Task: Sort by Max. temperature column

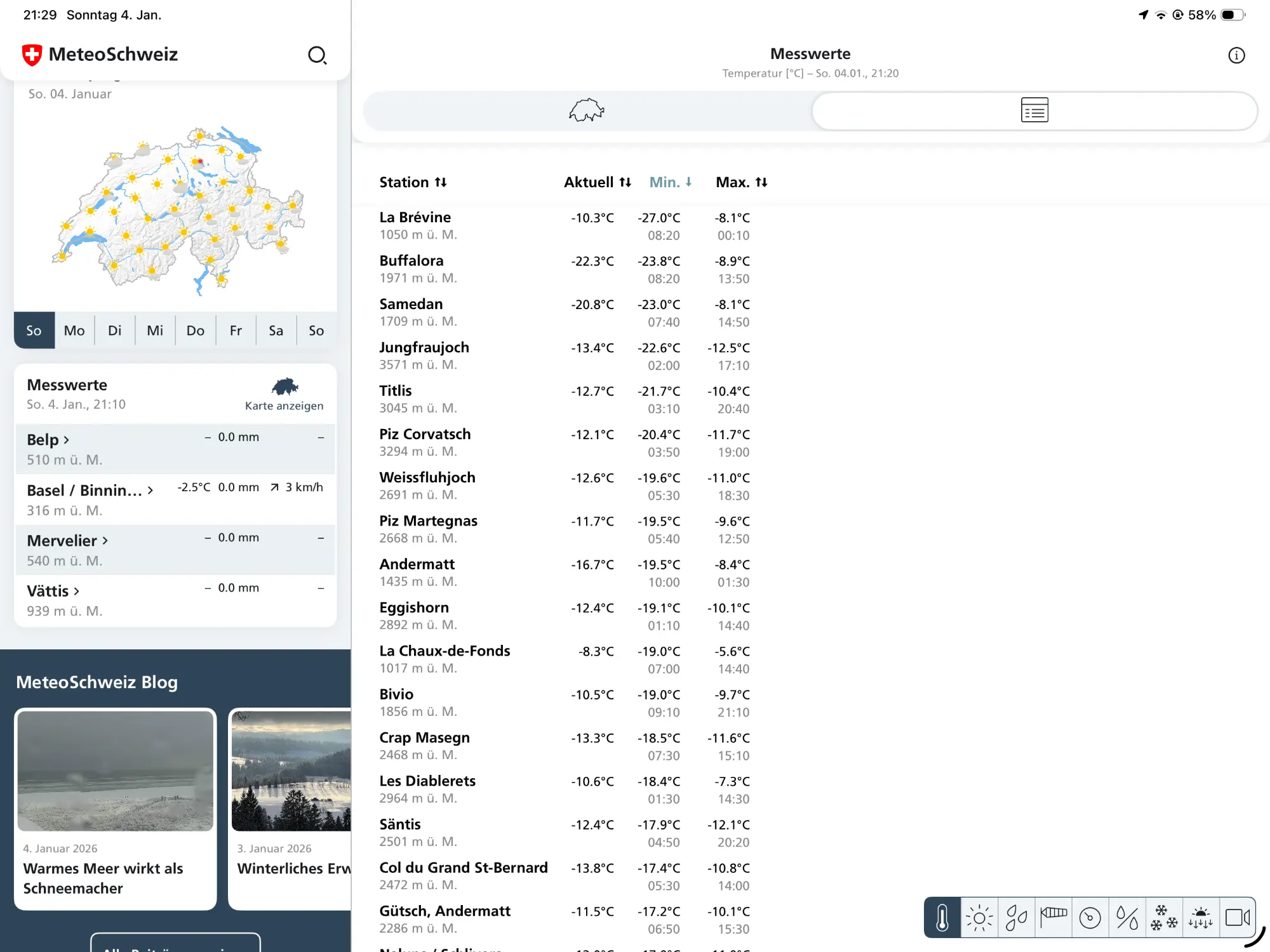Action: point(741,182)
